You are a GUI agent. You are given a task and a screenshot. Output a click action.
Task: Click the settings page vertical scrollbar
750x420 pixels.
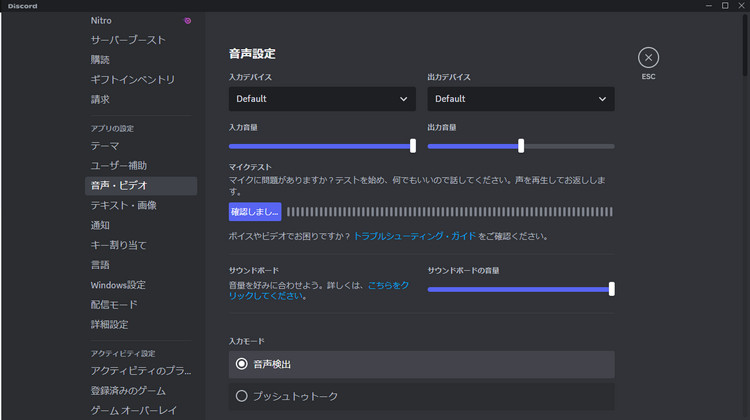[745, 45]
